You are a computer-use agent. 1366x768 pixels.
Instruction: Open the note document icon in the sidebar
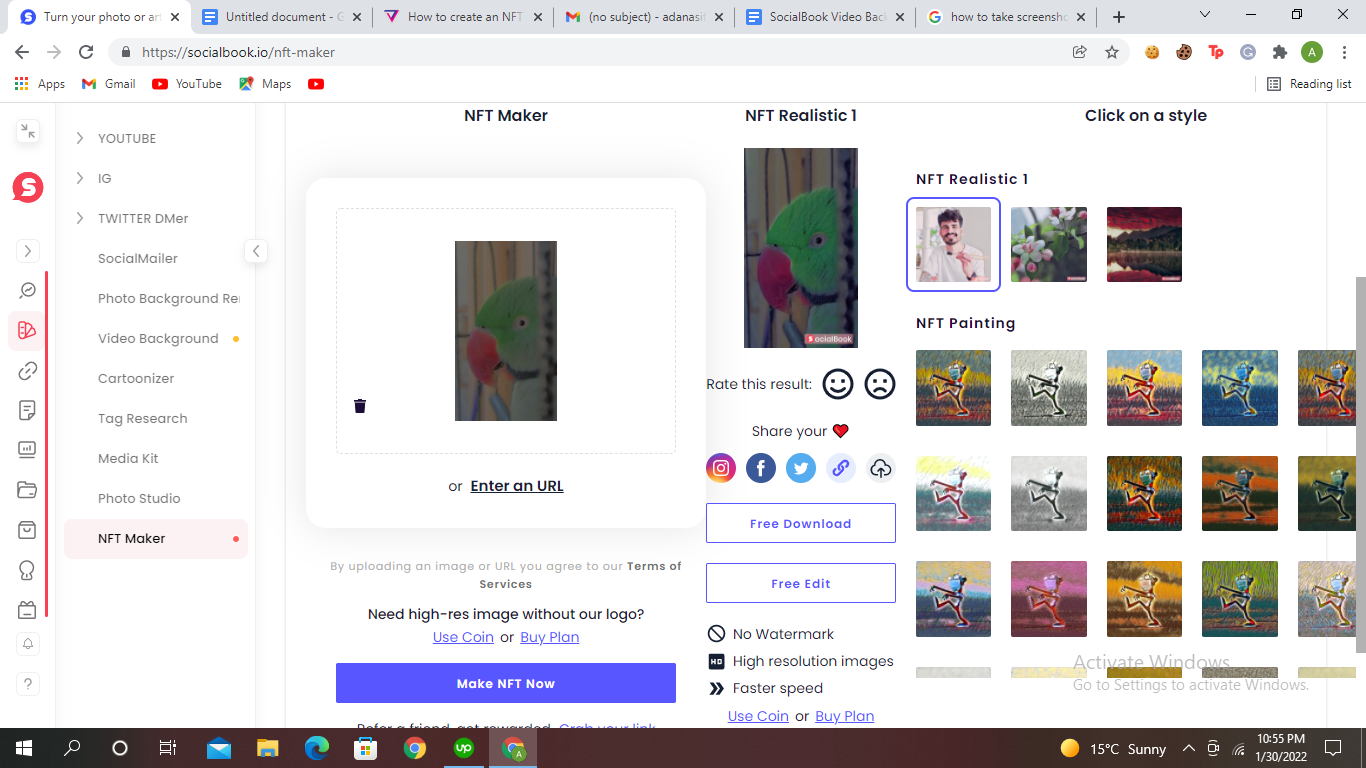tap(28, 410)
